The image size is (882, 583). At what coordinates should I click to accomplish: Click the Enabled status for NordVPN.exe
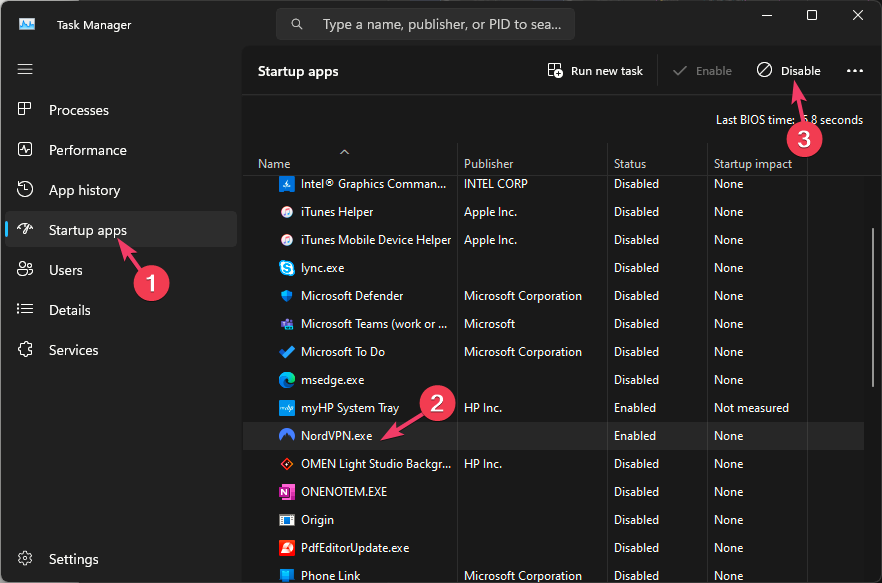634,436
